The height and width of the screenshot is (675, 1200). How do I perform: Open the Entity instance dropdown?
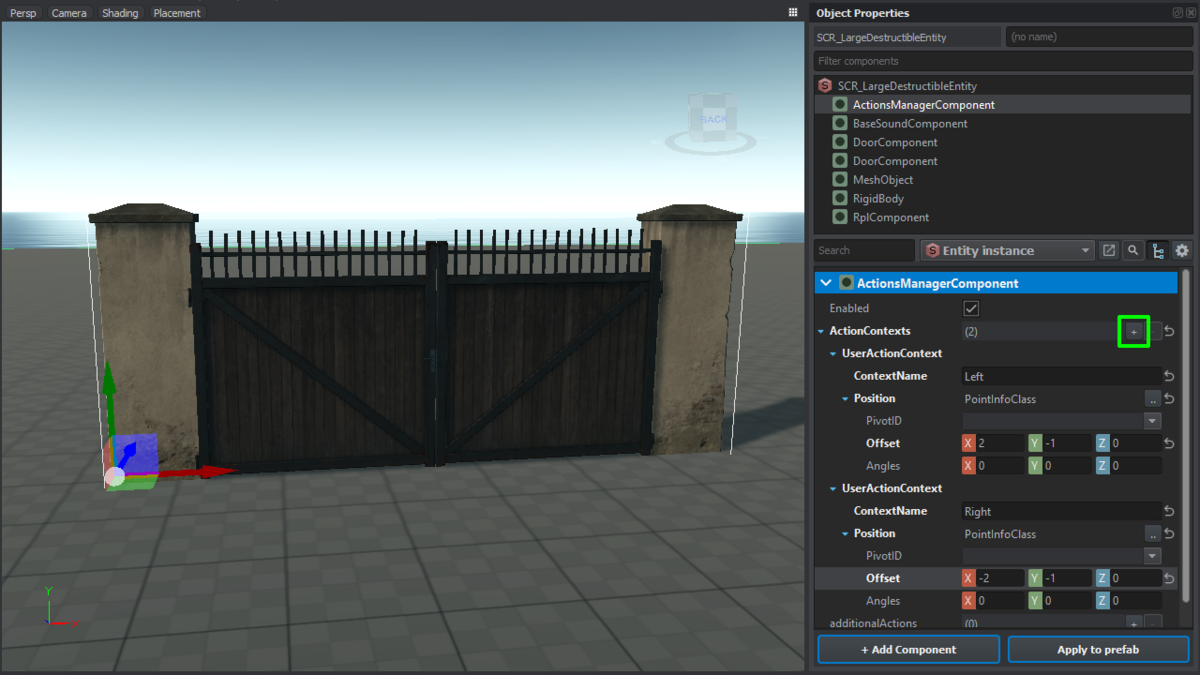pos(1006,250)
